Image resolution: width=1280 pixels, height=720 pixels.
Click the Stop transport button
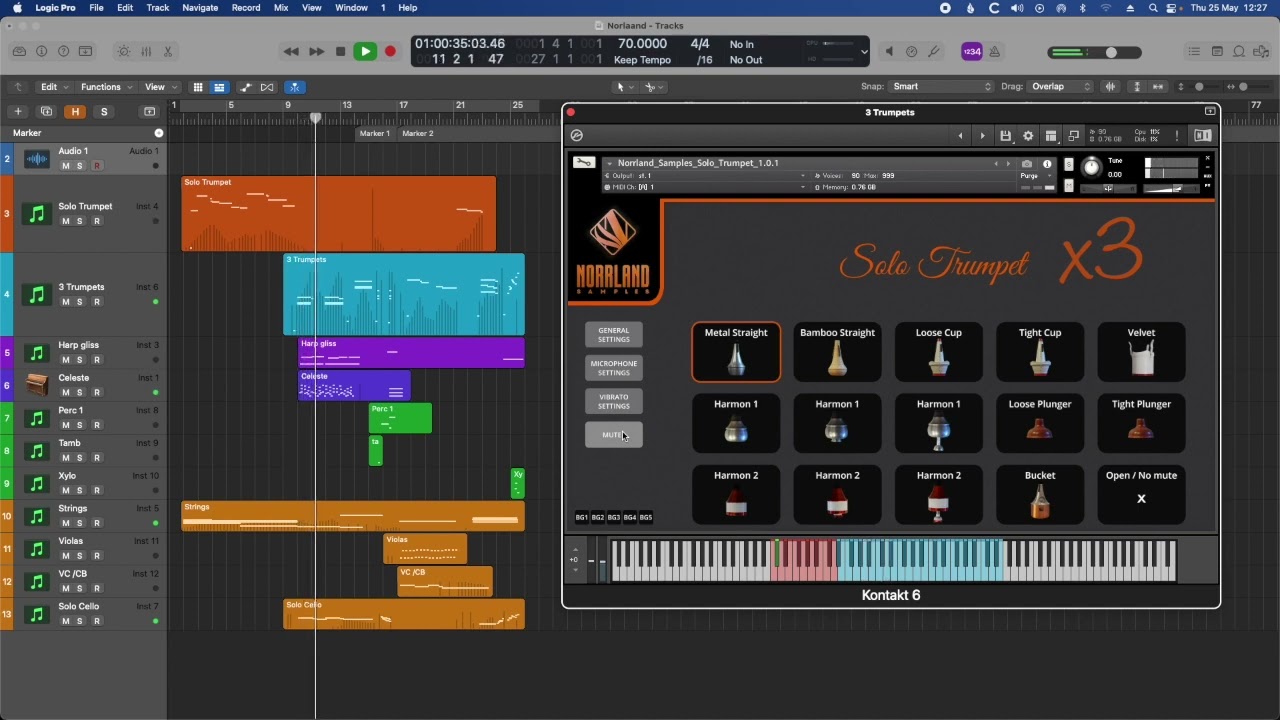pos(340,52)
